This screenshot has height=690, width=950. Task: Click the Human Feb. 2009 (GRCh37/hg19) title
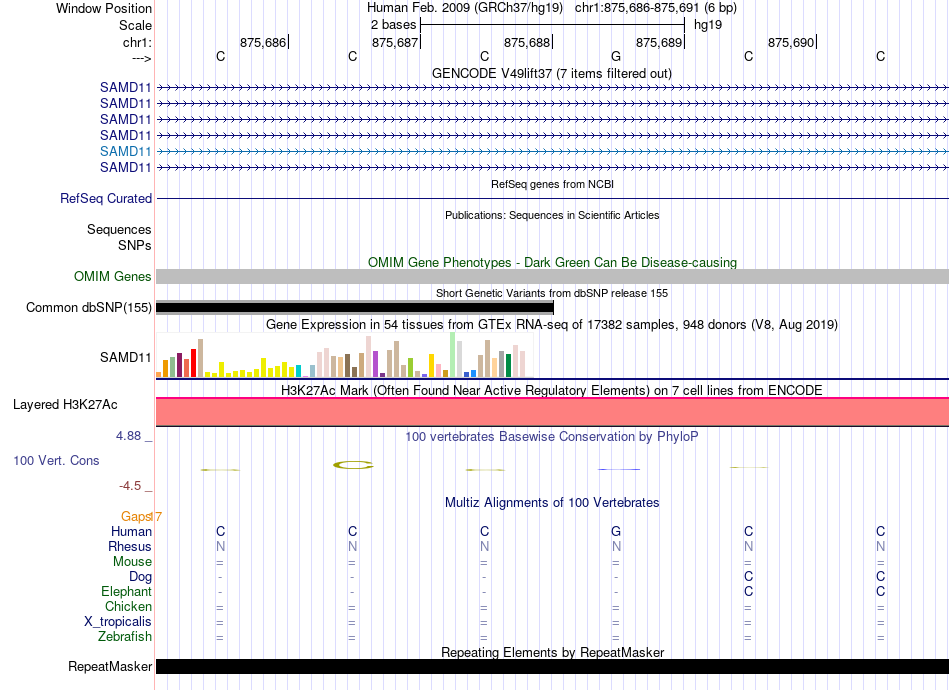(465, 8)
